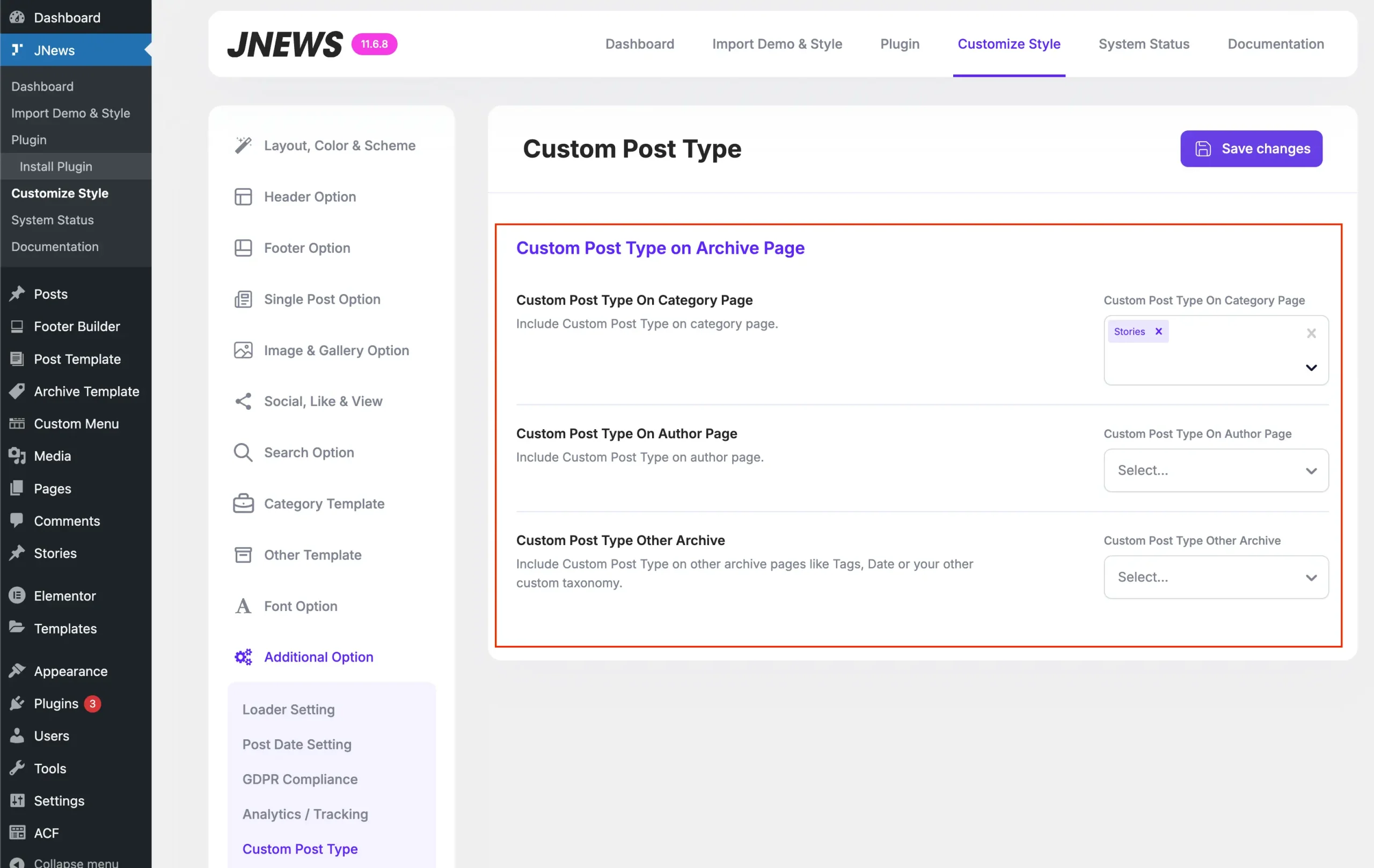Open Plugins in WordPress sidebar

tap(56, 704)
